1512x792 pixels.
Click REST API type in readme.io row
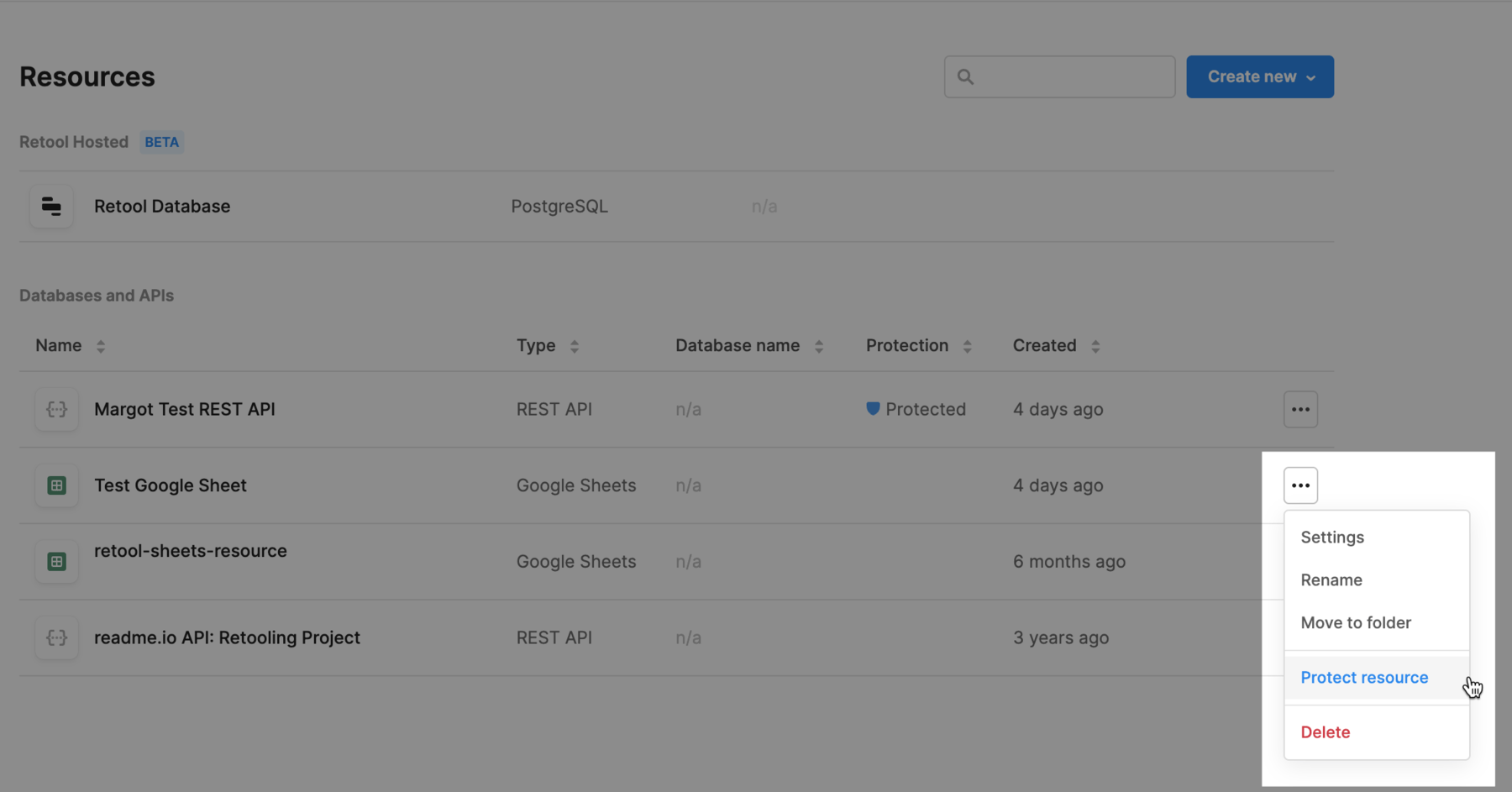[554, 637]
